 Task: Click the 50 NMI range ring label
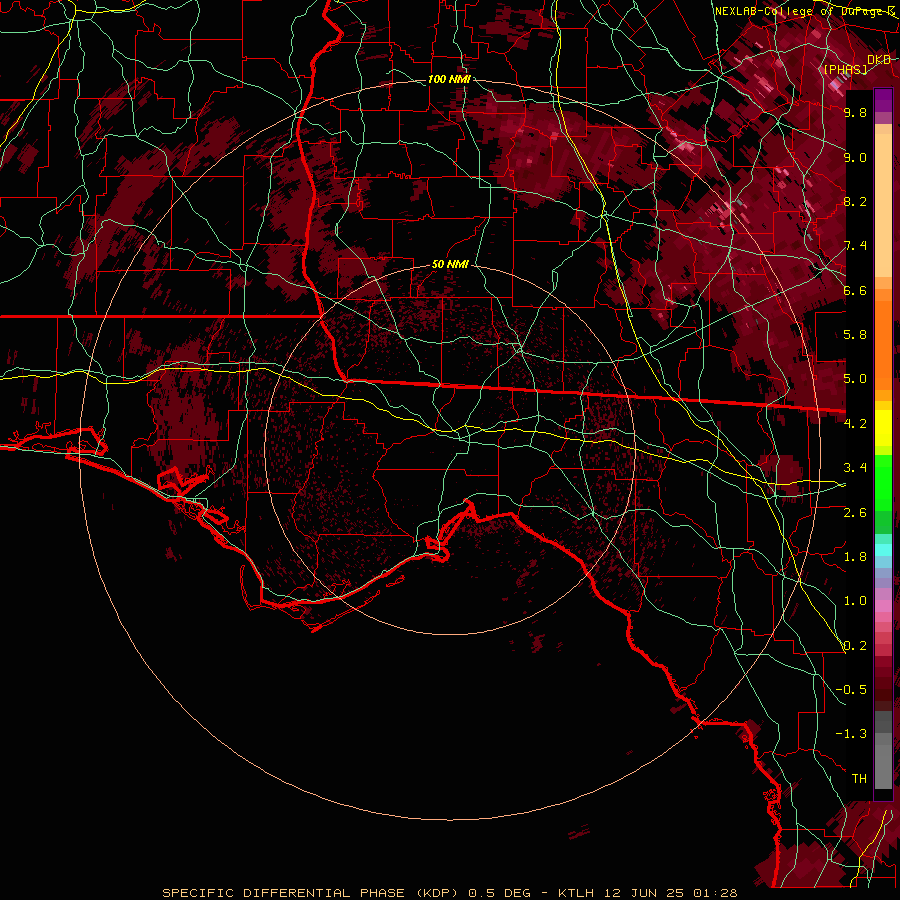[450, 265]
